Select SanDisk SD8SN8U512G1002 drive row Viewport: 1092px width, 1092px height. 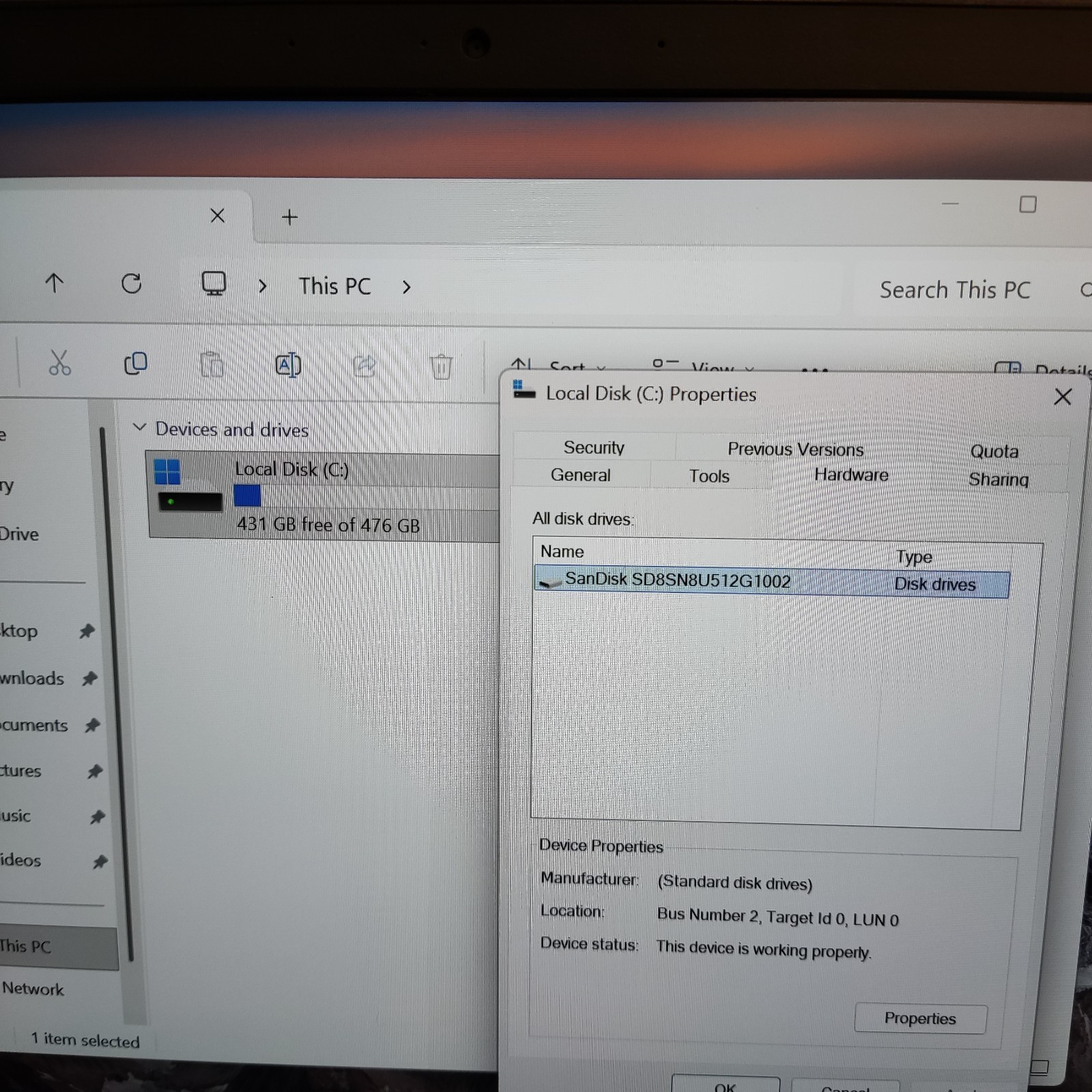(x=771, y=582)
